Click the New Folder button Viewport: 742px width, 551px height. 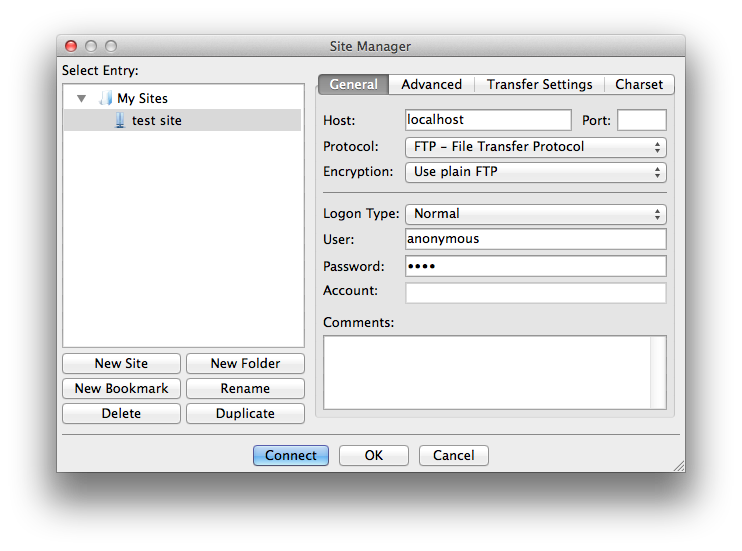(245, 363)
